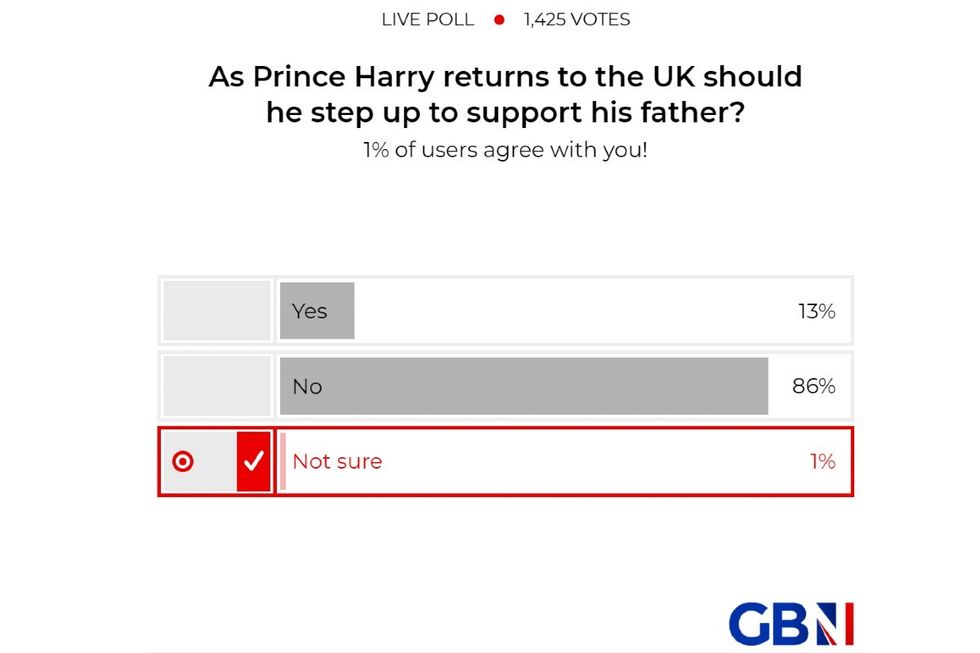The image size is (980, 653).
Task: Click the target radio icon beside Not sure
Action: [x=184, y=461]
